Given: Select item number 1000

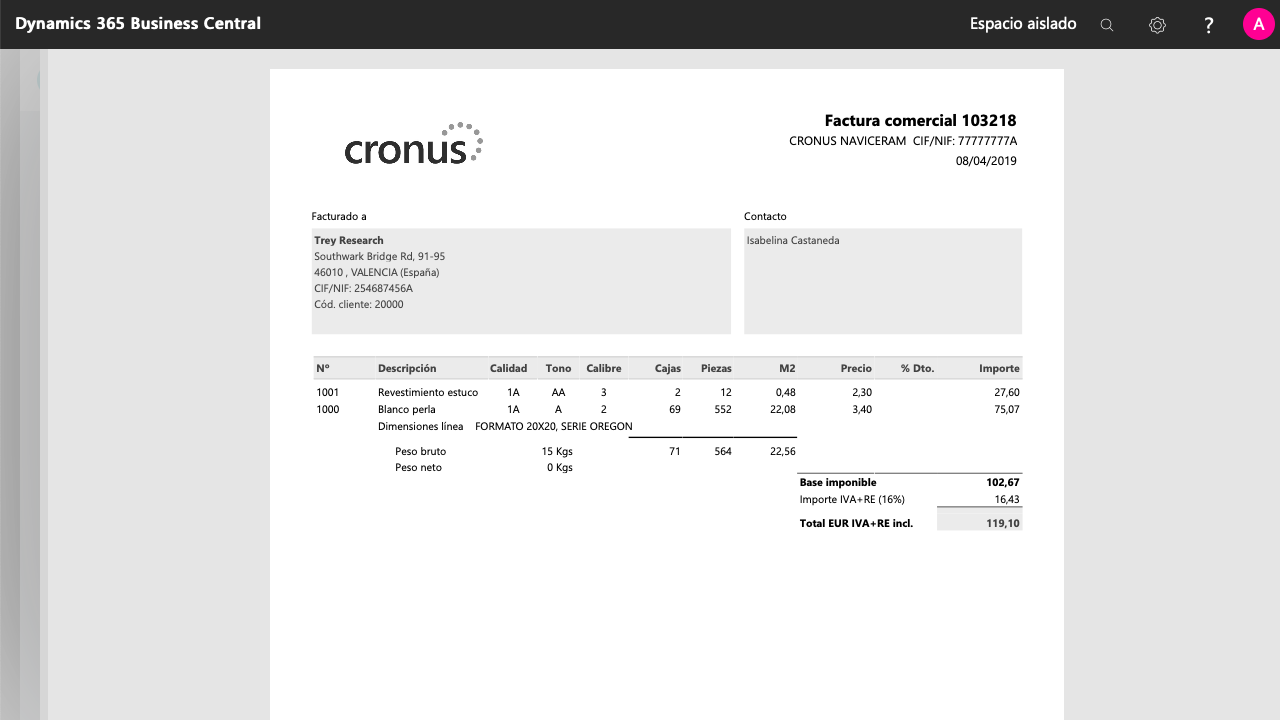Looking at the screenshot, I should pyautogui.click(x=327, y=409).
